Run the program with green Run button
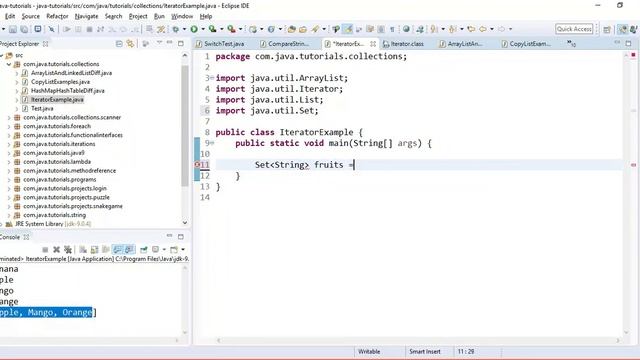The width and height of the screenshot is (640, 360). click(194, 29)
